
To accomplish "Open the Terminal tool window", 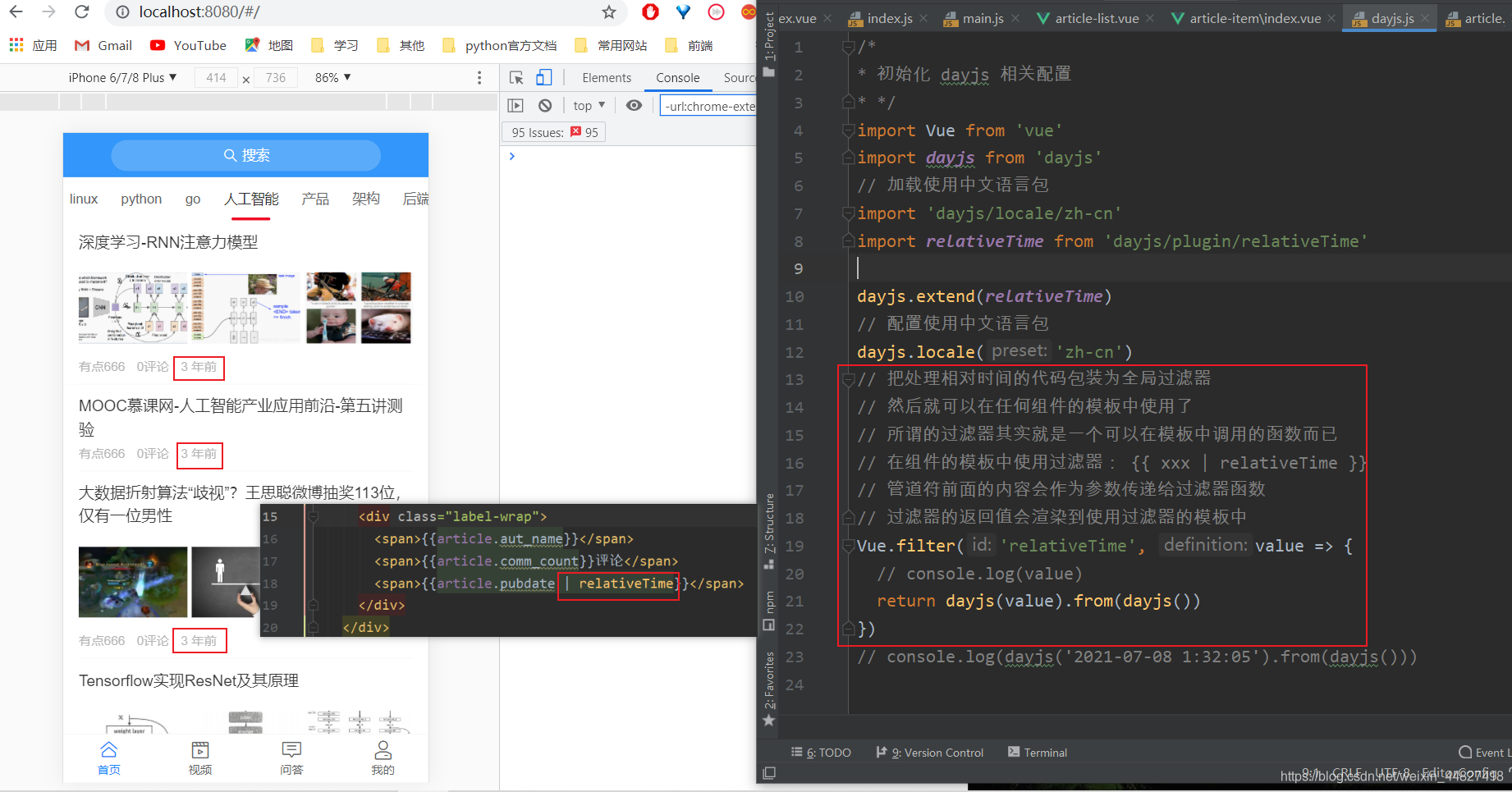I will tap(1038, 753).
